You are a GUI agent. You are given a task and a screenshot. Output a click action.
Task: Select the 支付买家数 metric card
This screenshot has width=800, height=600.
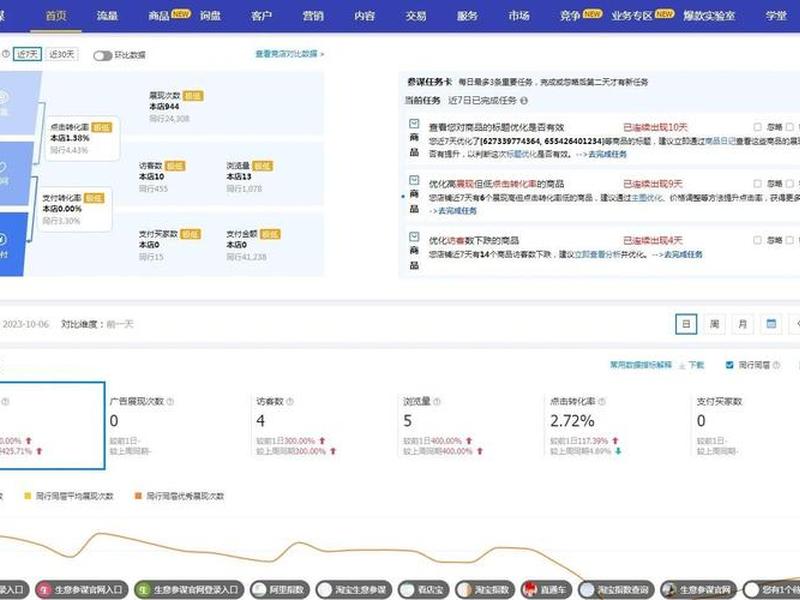pyautogui.click(x=746, y=426)
